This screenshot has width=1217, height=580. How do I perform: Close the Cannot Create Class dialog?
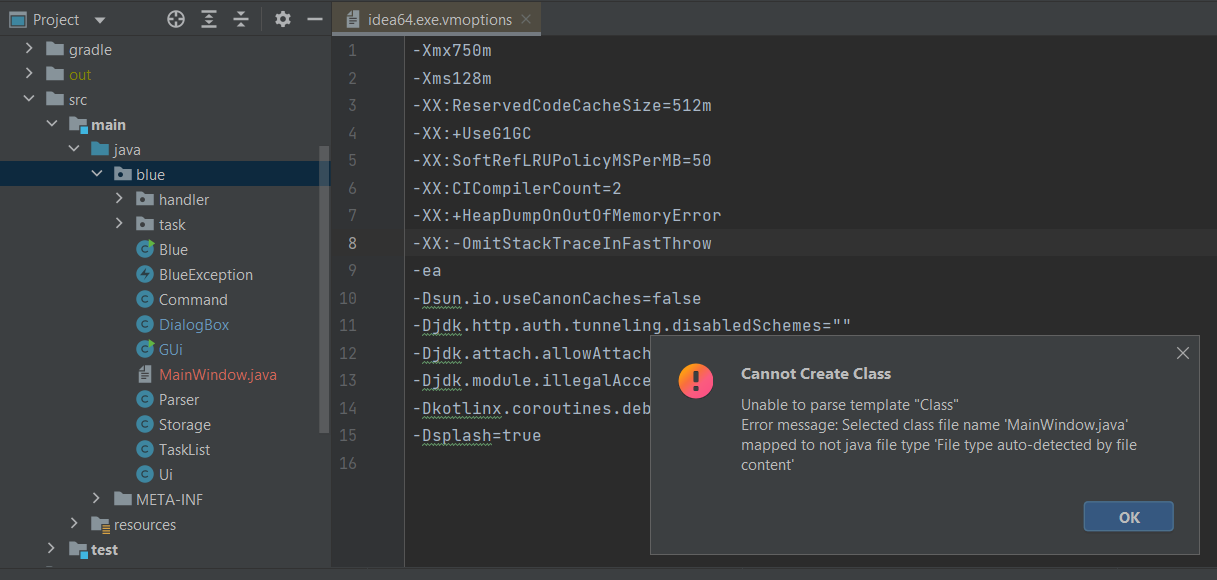[1183, 353]
